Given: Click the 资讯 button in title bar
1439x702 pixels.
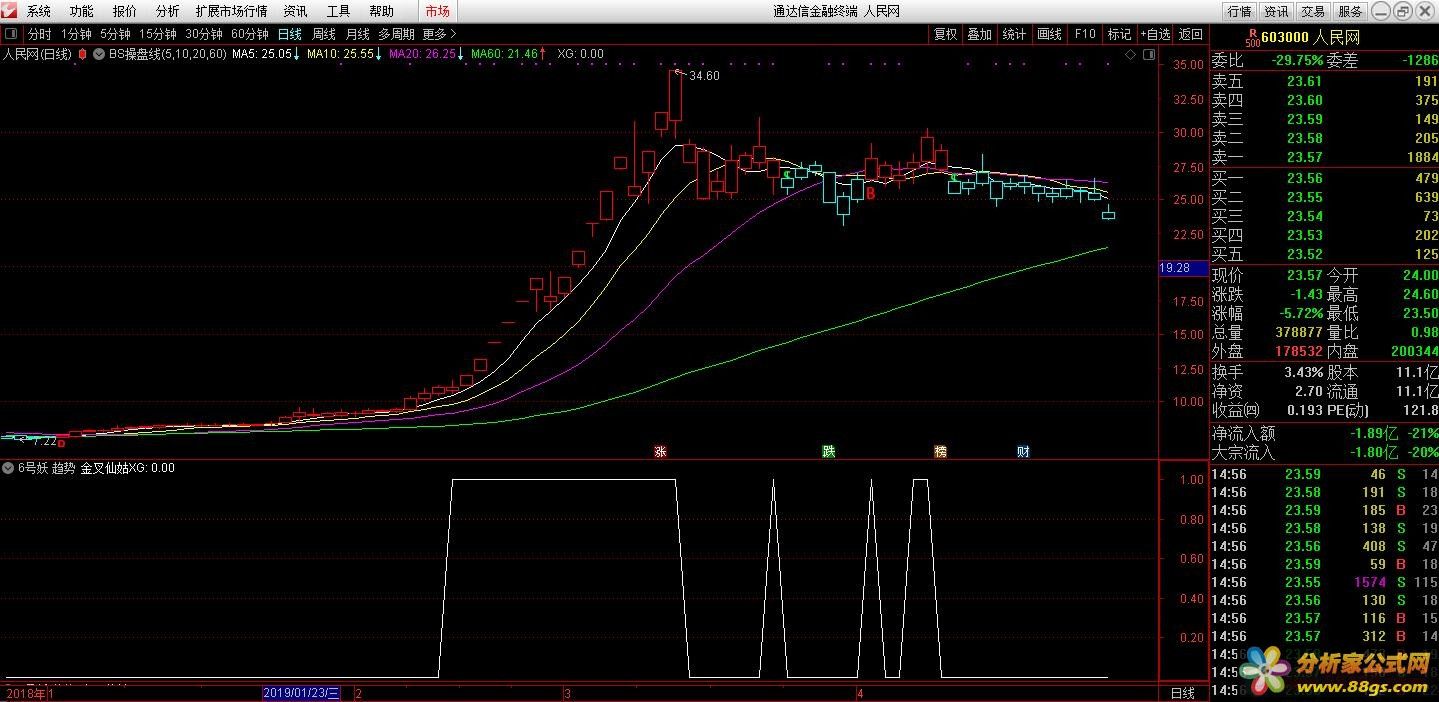Looking at the screenshot, I should 1276,11.
